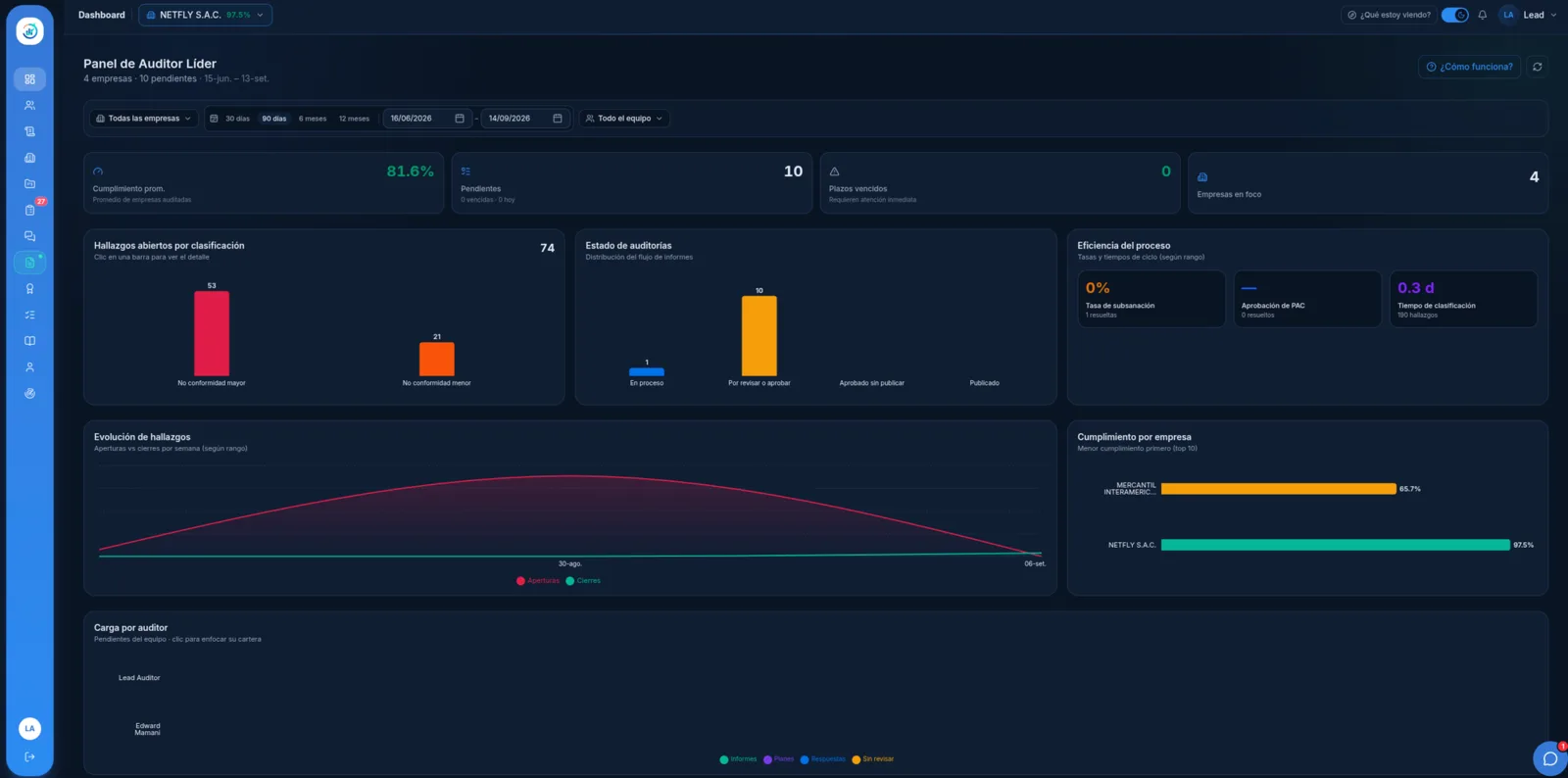Open the users group icon in sidebar
Viewport: 1568px width, 778px height.
tap(29, 105)
